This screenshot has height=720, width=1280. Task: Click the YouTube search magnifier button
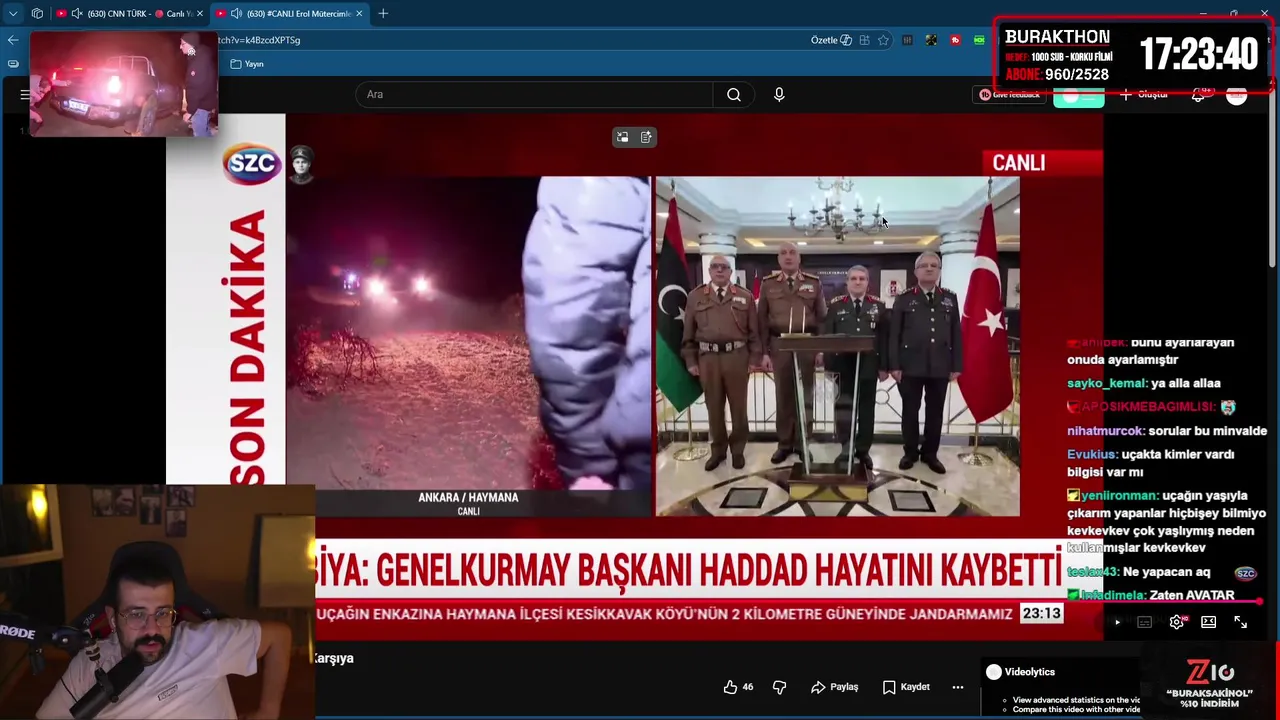(x=734, y=95)
